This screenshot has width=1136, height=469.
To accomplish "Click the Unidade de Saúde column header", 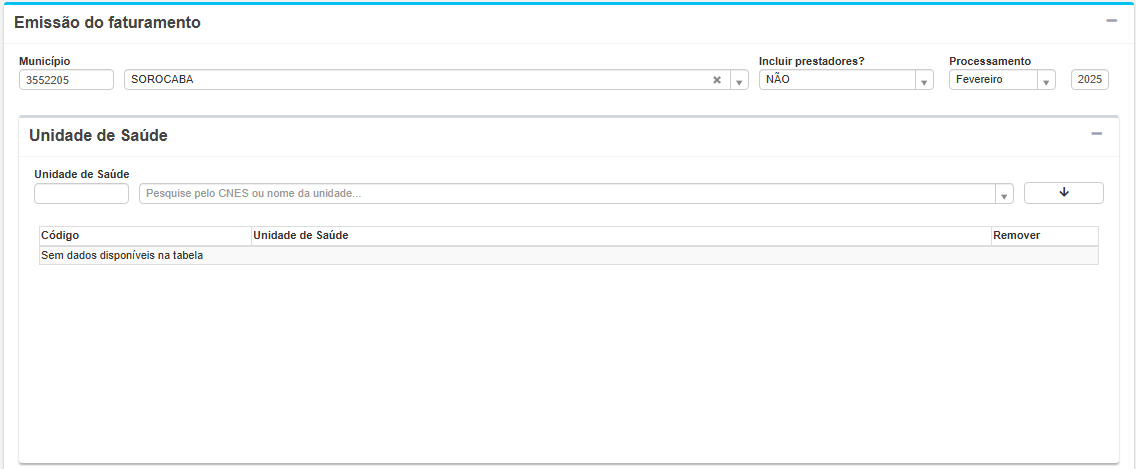I will (301, 235).
